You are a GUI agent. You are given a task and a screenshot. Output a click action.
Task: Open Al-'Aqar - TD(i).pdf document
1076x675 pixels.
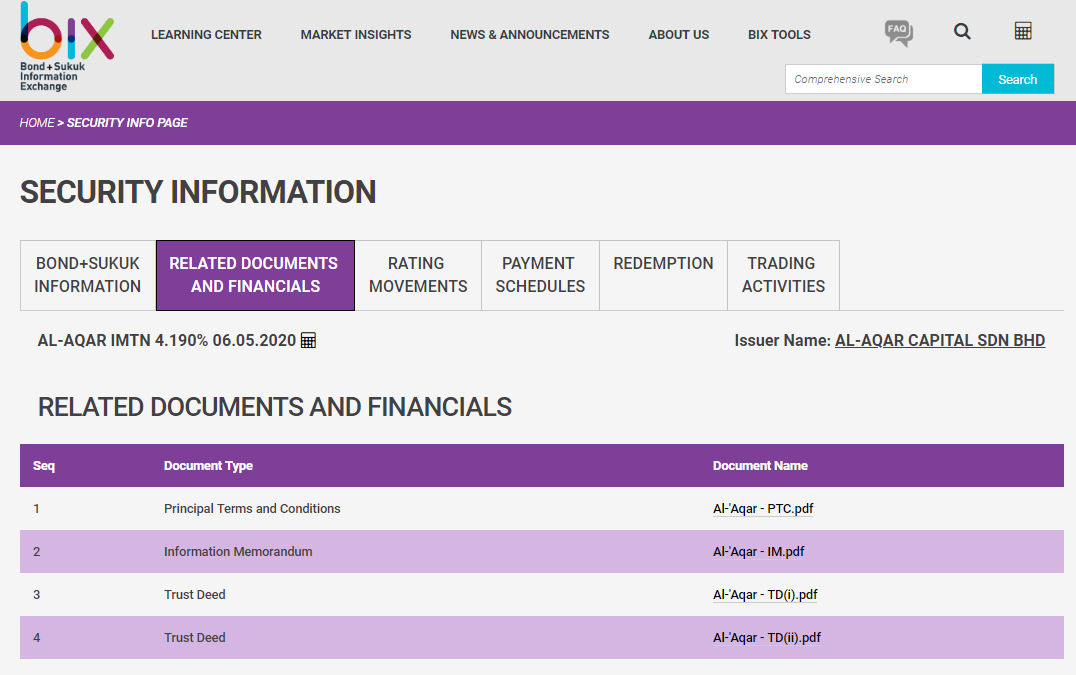pos(765,595)
